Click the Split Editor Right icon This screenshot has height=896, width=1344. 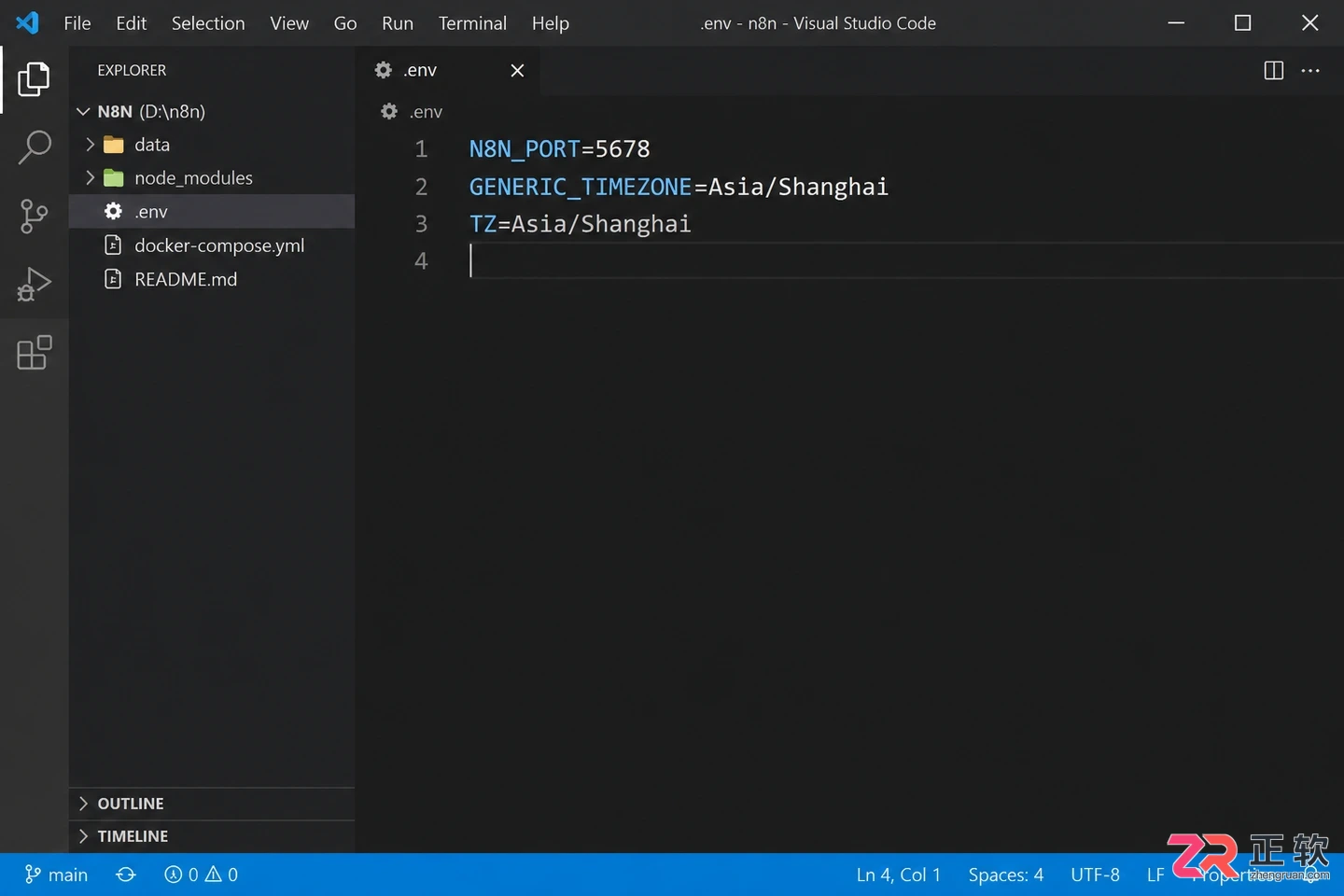point(1273,70)
